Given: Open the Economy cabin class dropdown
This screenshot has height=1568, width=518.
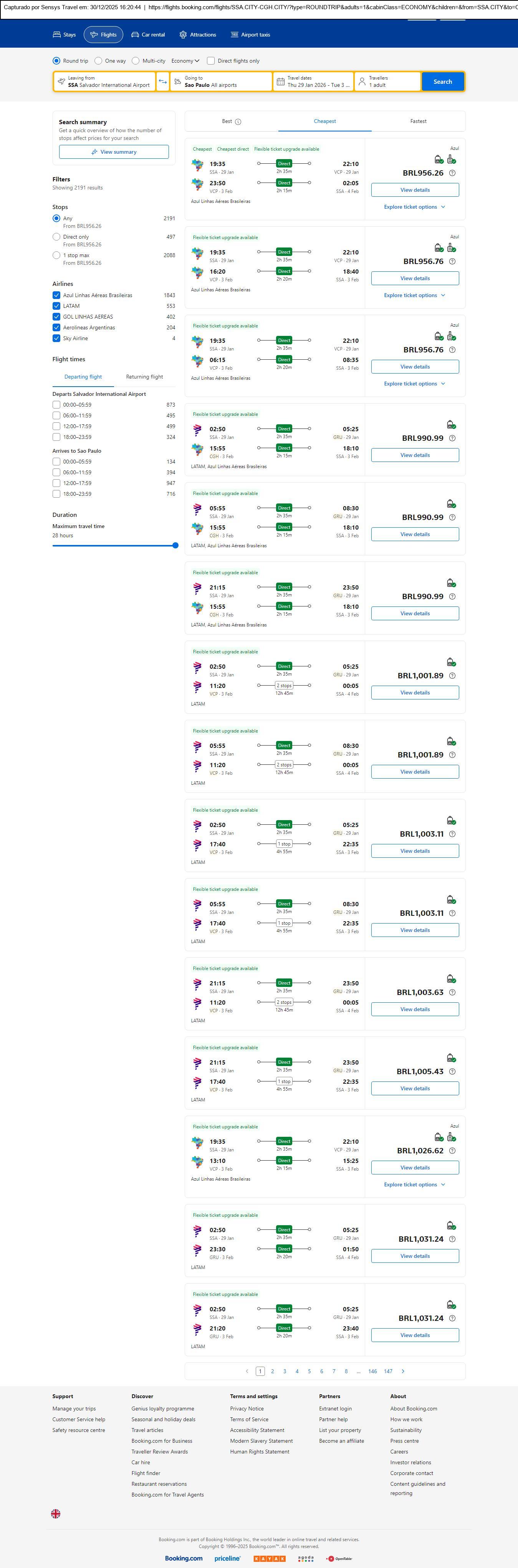Looking at the screenshot, I should pos(185,61).
